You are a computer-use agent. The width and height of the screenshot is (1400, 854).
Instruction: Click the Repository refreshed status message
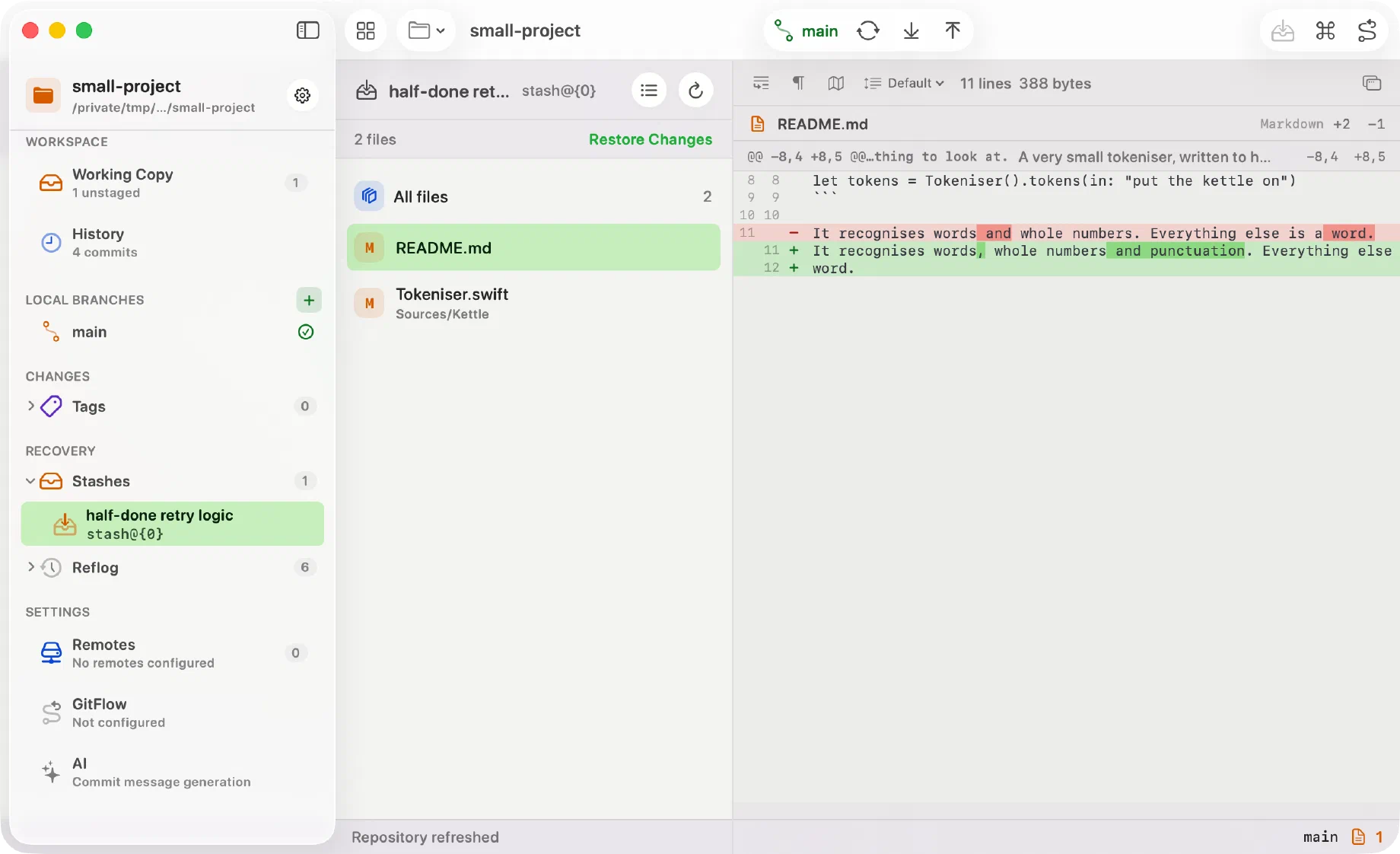click(425, 836)
